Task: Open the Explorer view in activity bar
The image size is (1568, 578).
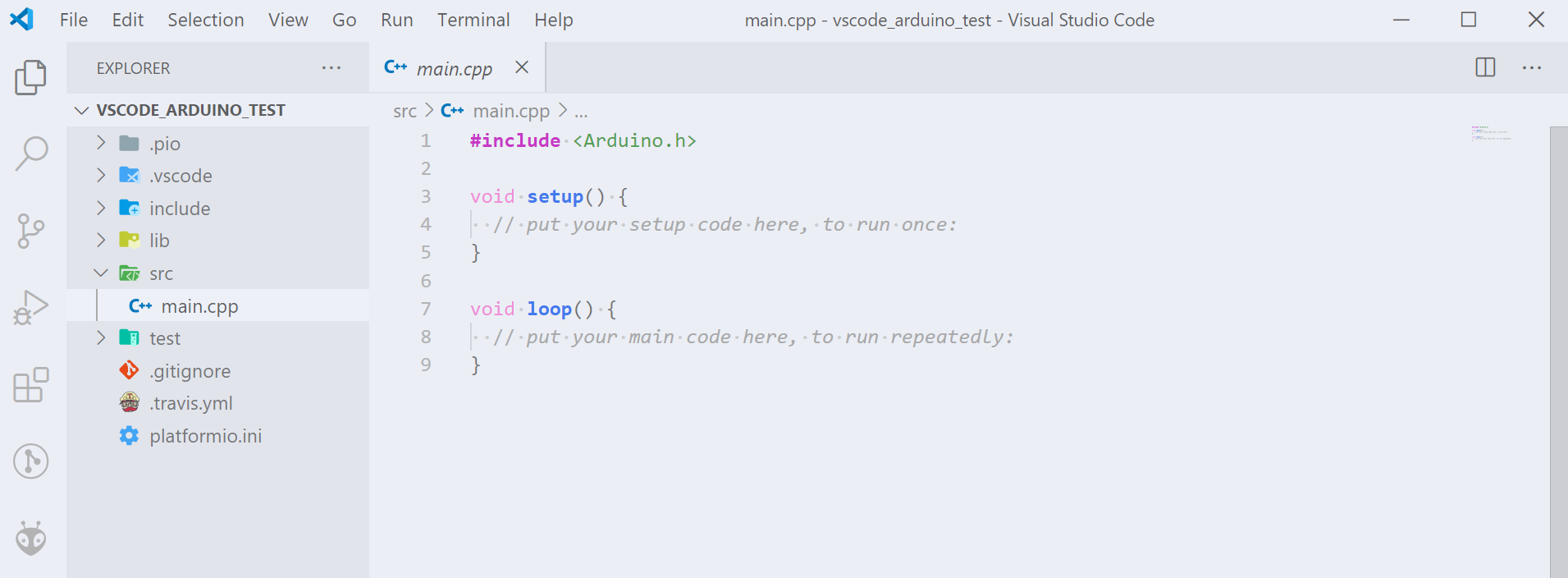Action: click(31, 77)
